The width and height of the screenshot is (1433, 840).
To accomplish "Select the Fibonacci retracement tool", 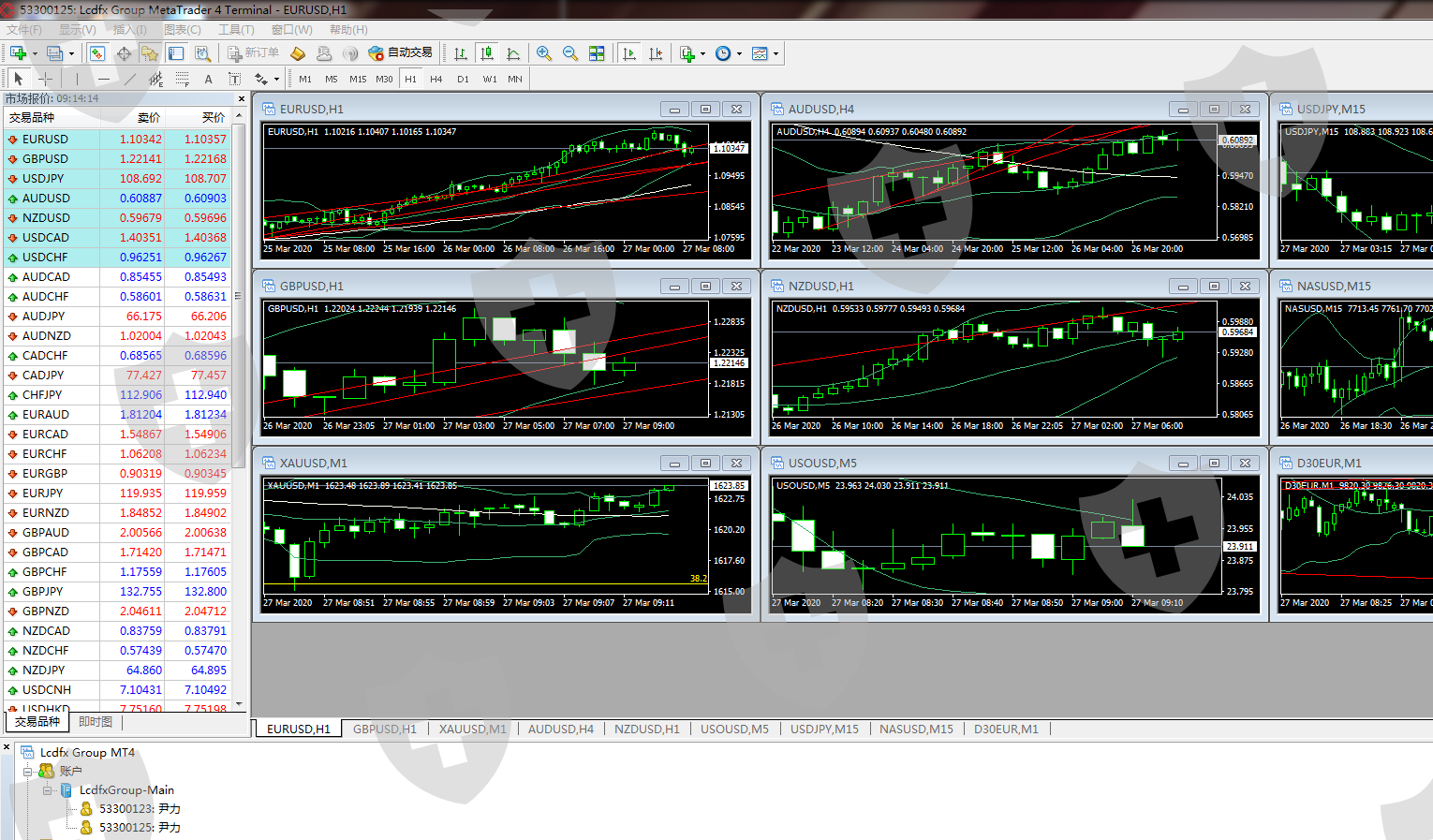I will pyautogui.click(x=183, y=79).
